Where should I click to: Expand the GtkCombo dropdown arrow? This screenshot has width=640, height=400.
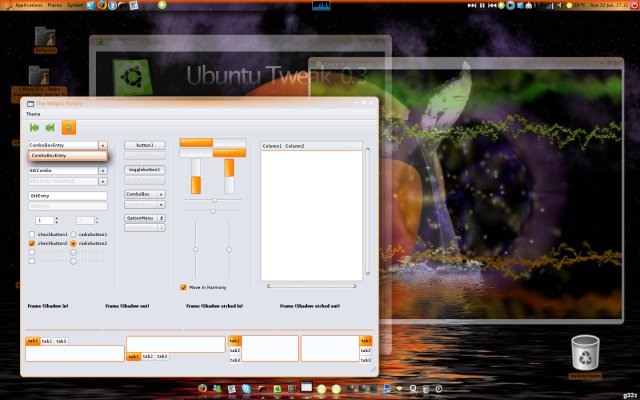(x=103, y=171)
